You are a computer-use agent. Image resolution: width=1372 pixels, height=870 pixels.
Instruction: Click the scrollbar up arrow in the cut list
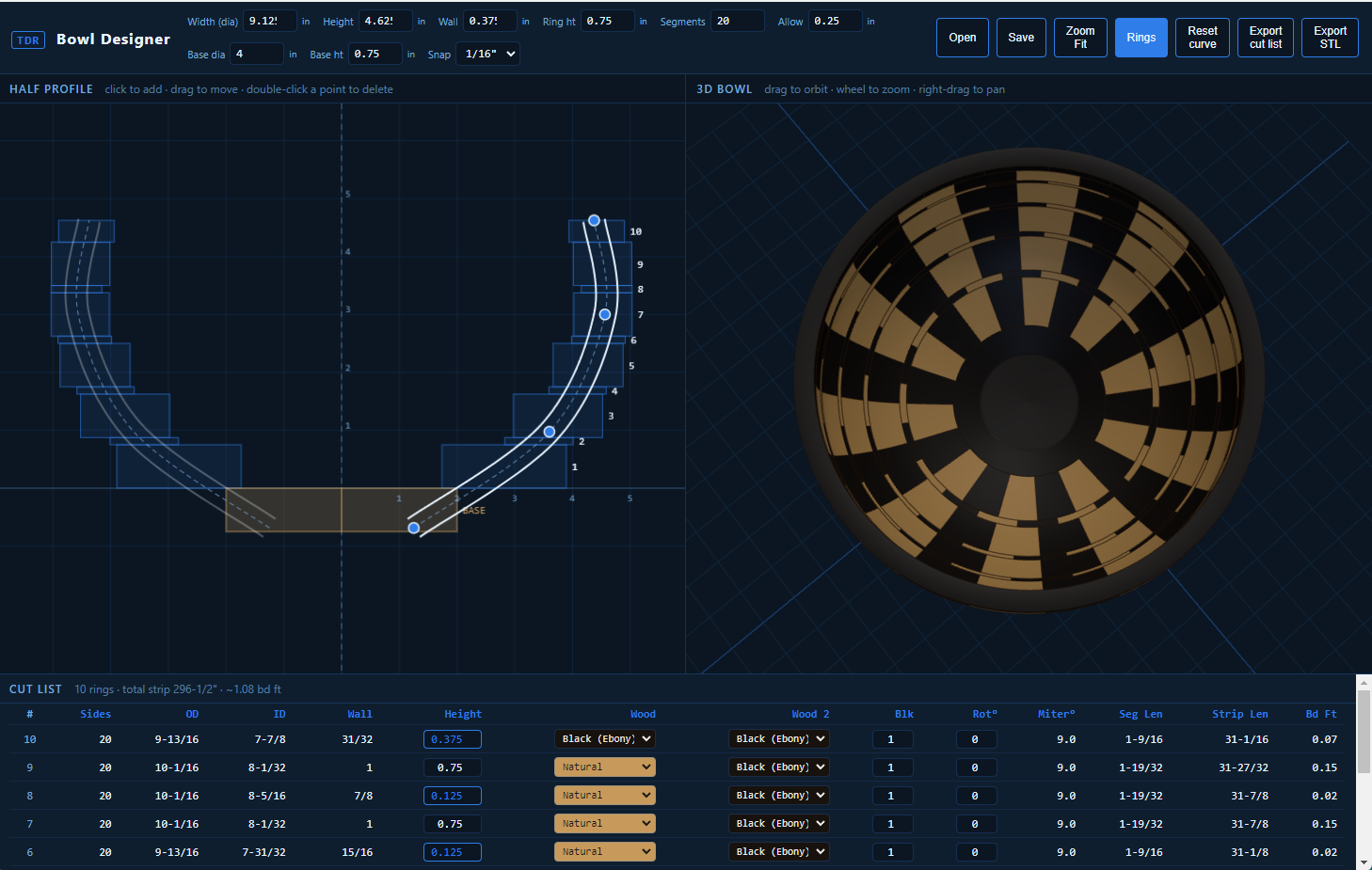1364,682
